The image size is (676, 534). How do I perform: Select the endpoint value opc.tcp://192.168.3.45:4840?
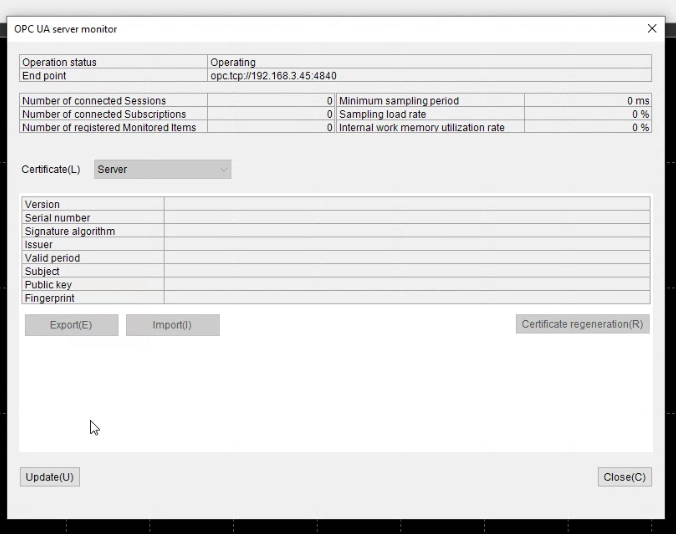273,76
